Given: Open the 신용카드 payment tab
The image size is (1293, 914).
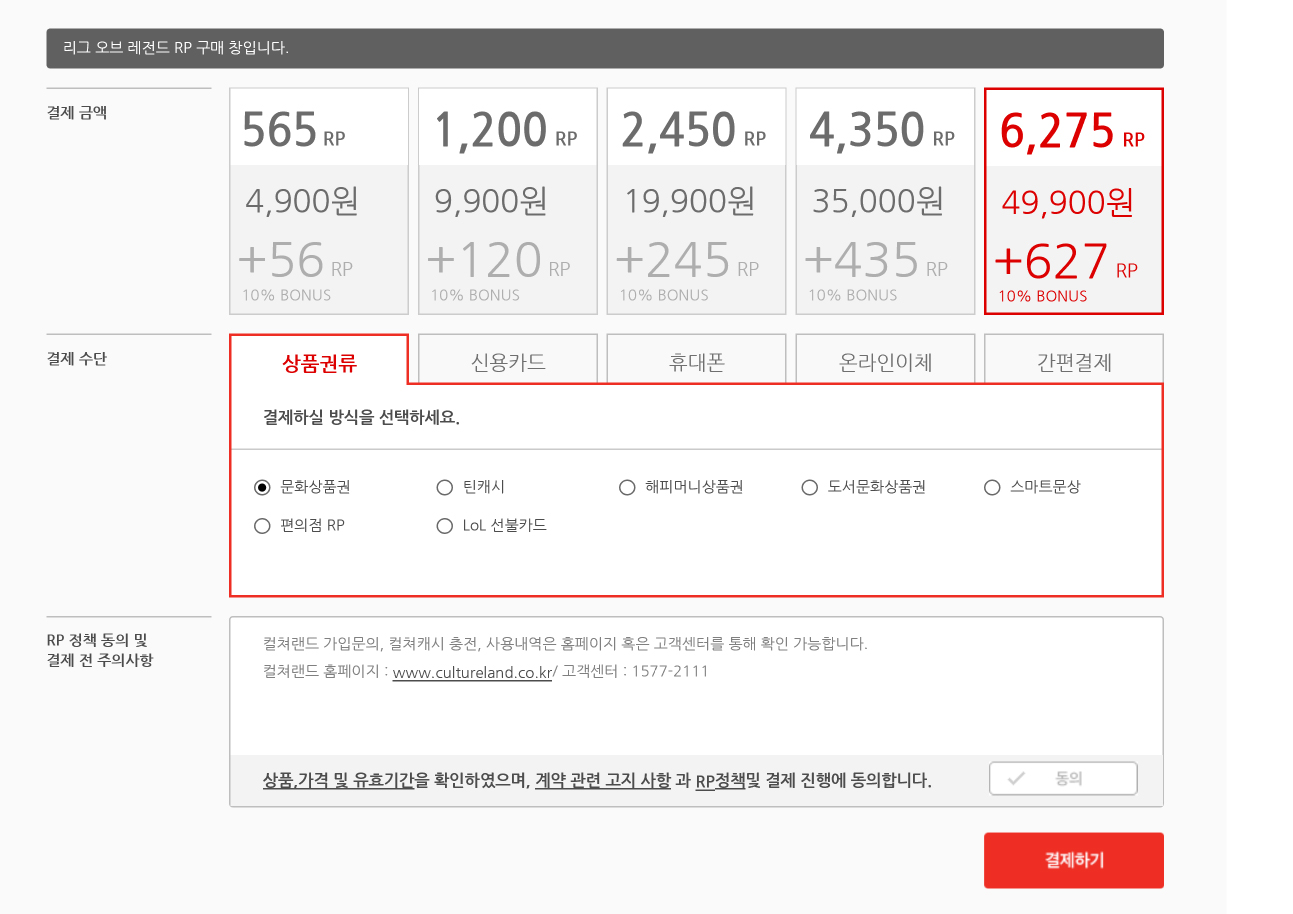Looking at the screenshot, I should (x=508, y=360).
